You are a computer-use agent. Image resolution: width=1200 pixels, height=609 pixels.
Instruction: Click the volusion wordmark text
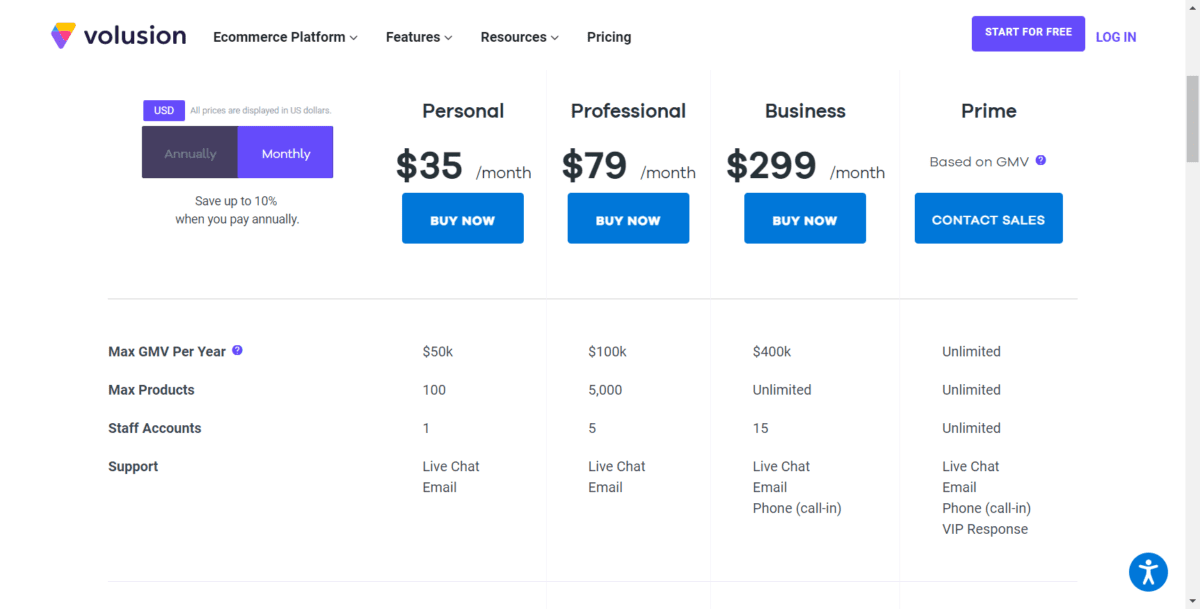[x=135, y=36]
